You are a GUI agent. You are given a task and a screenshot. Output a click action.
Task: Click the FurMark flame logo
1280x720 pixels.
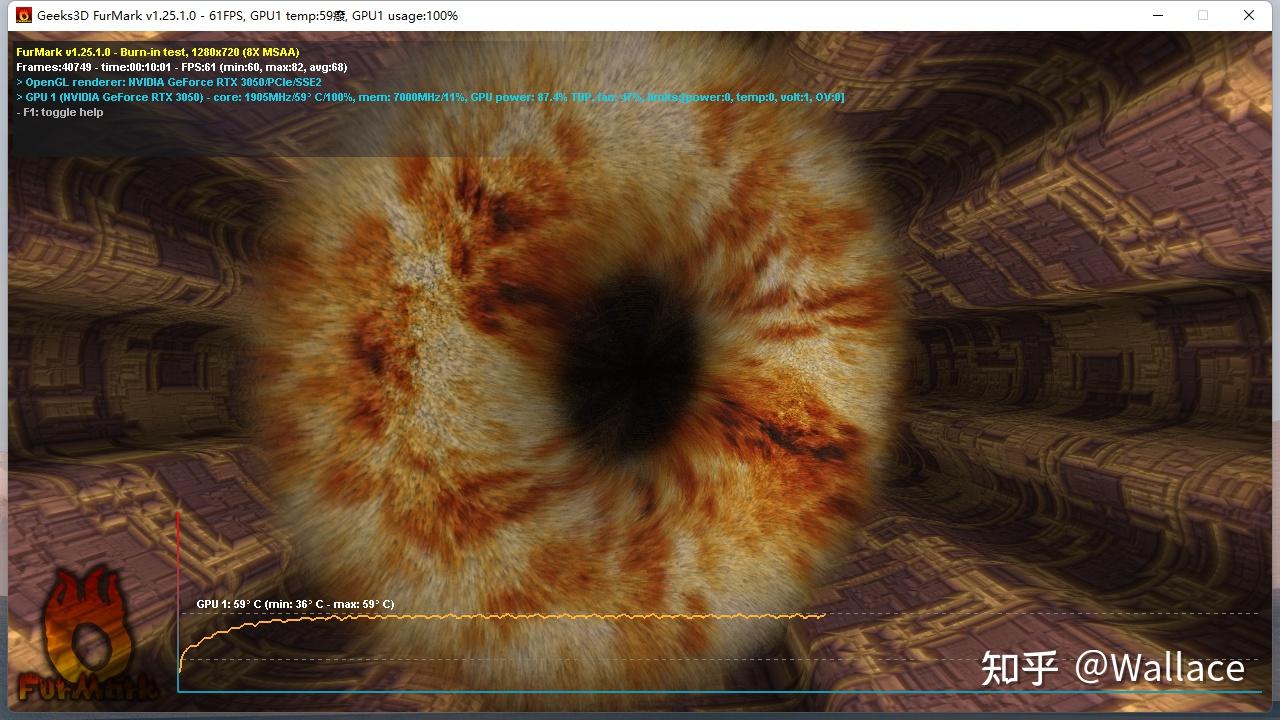pyautogui.click(x=89, y=635)
